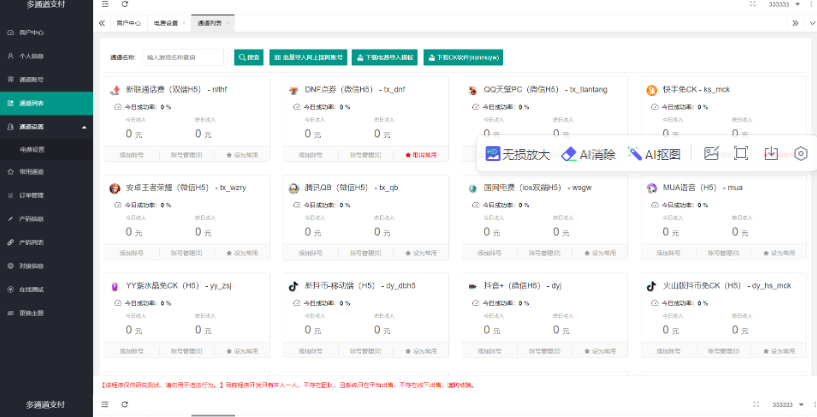
Task: Switch to the 商户中心 tab
Action: (128, 23)
